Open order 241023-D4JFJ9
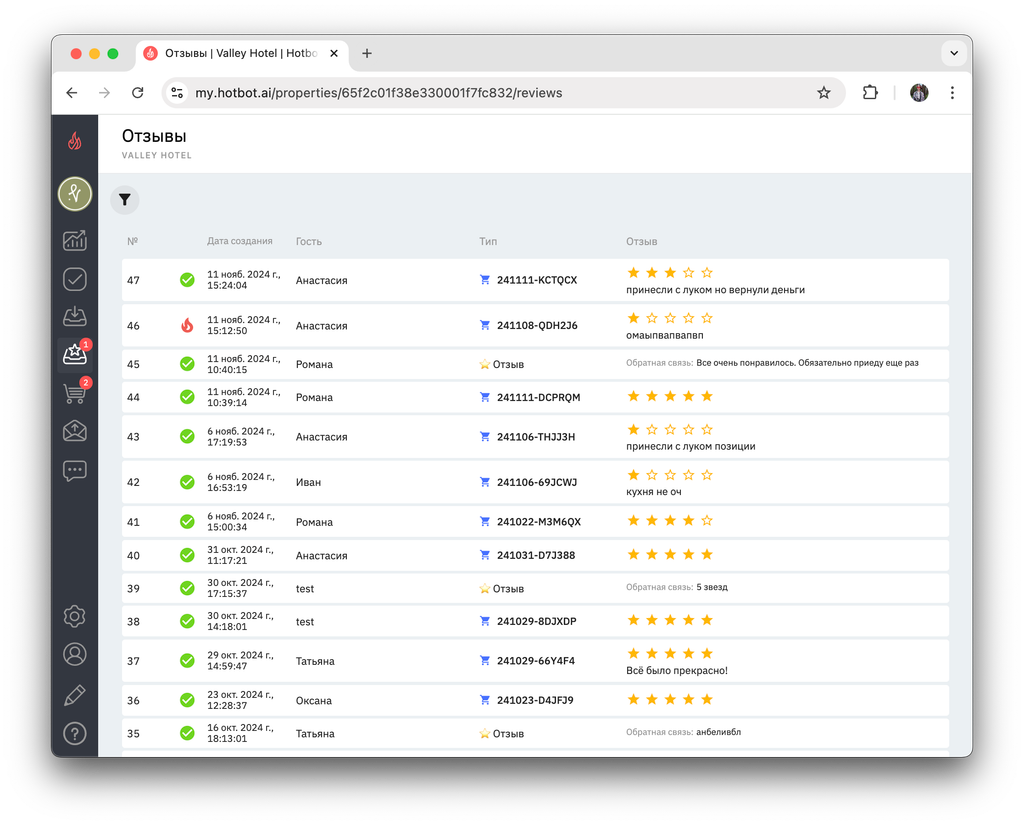 click(535, 700)
